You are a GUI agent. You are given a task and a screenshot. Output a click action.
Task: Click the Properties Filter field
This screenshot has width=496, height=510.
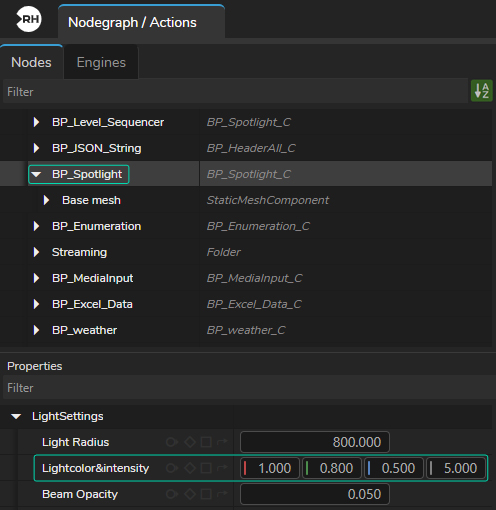click(x=248, y=388)
